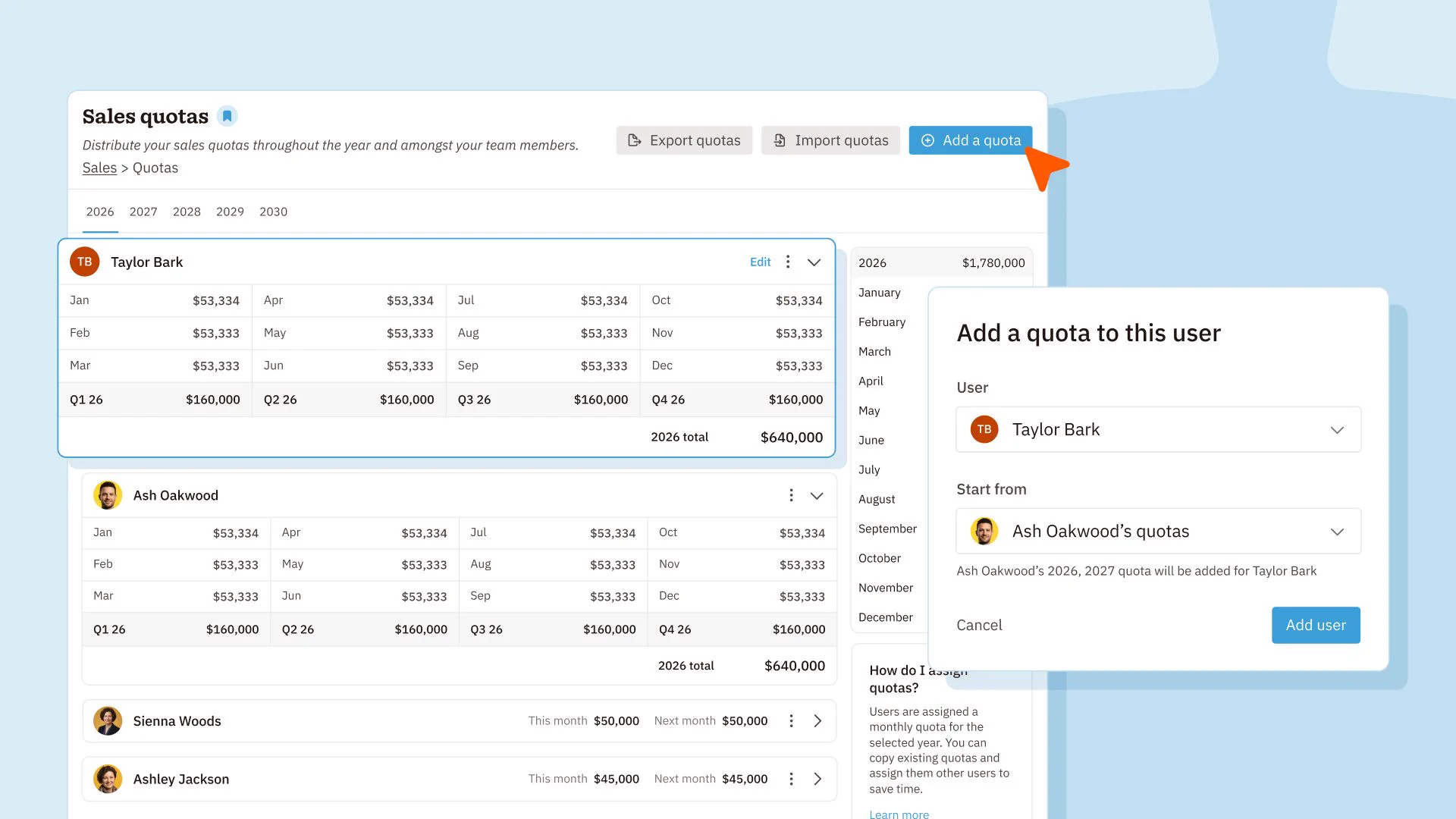Click the bookmark icon beside Sales quotas
The width and height of the screenshot is (1456, 819).
pos(227,116)
